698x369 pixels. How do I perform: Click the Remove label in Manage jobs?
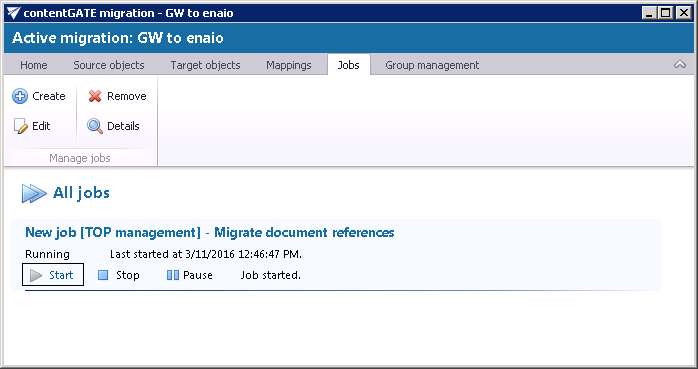(126, 96)
